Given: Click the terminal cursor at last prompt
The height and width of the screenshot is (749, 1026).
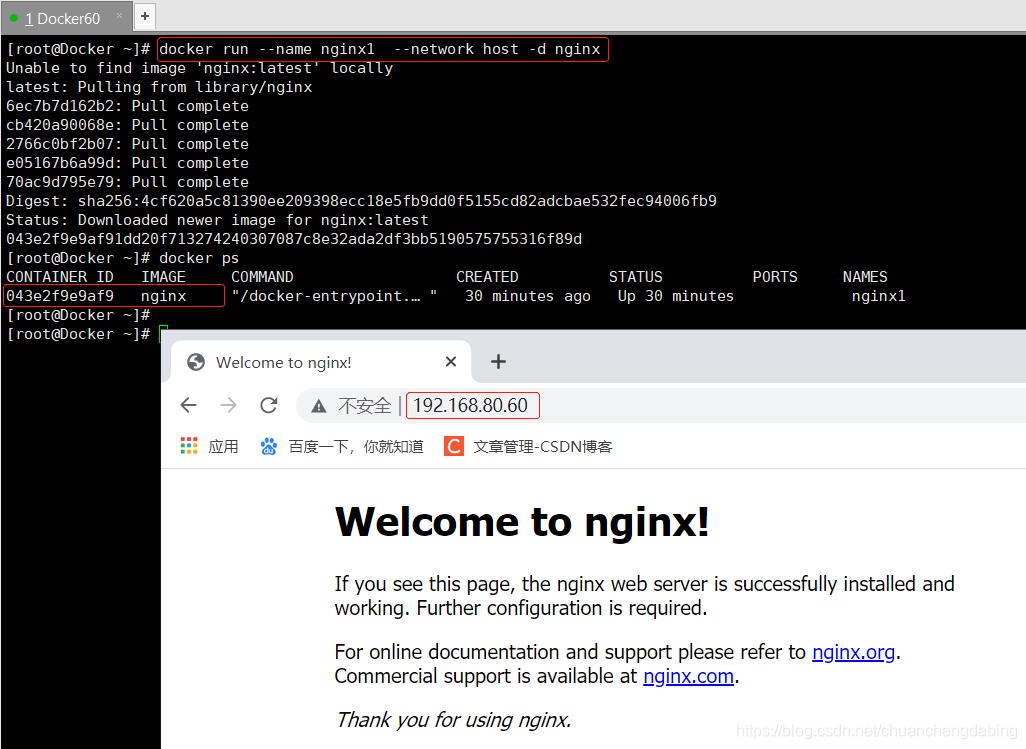Looking at the screenshot, I should (x=164, y=334).
